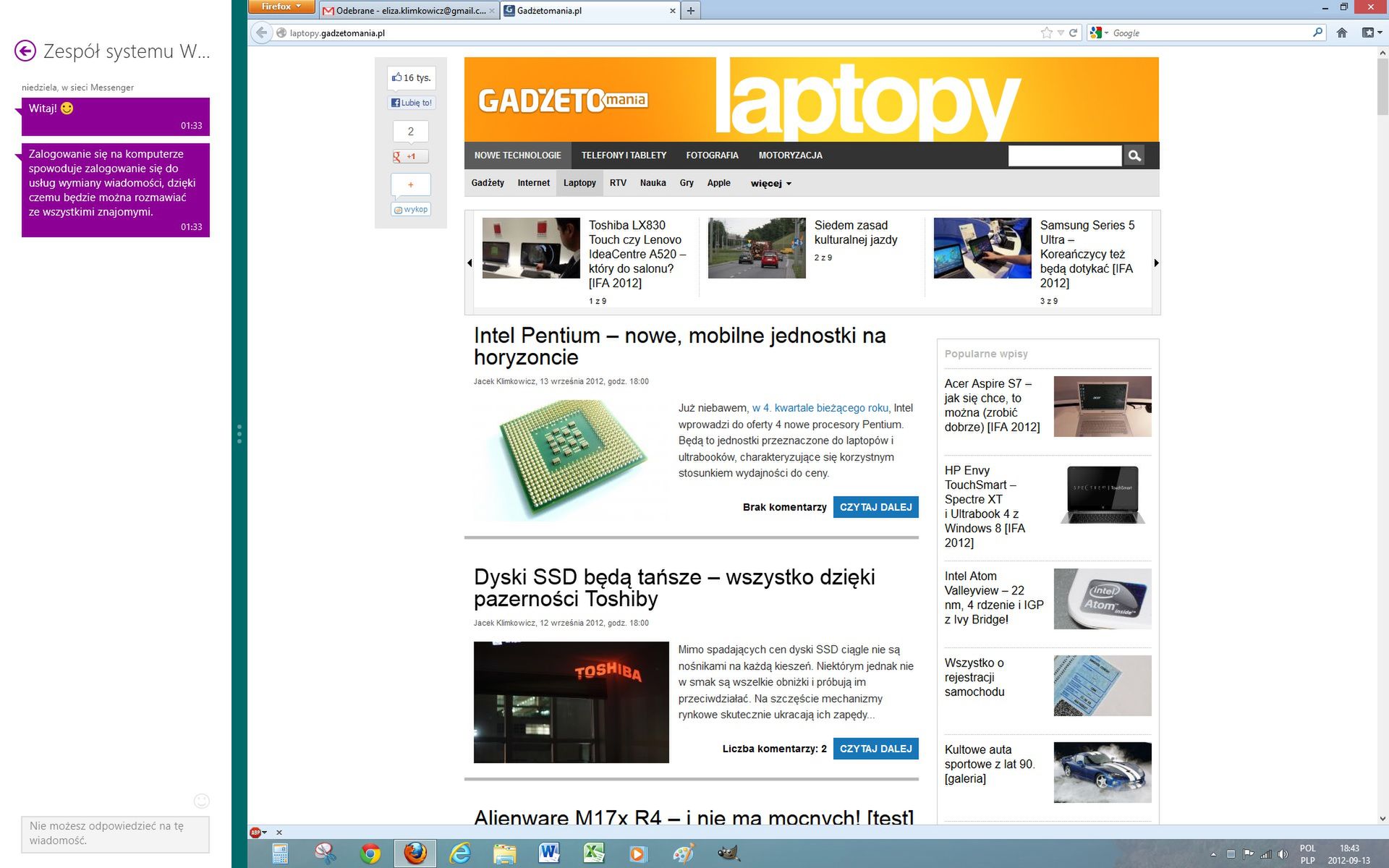Open GIMP from the taskbar
This screenshot has width=1389, height=868.
tap(728, 854)
